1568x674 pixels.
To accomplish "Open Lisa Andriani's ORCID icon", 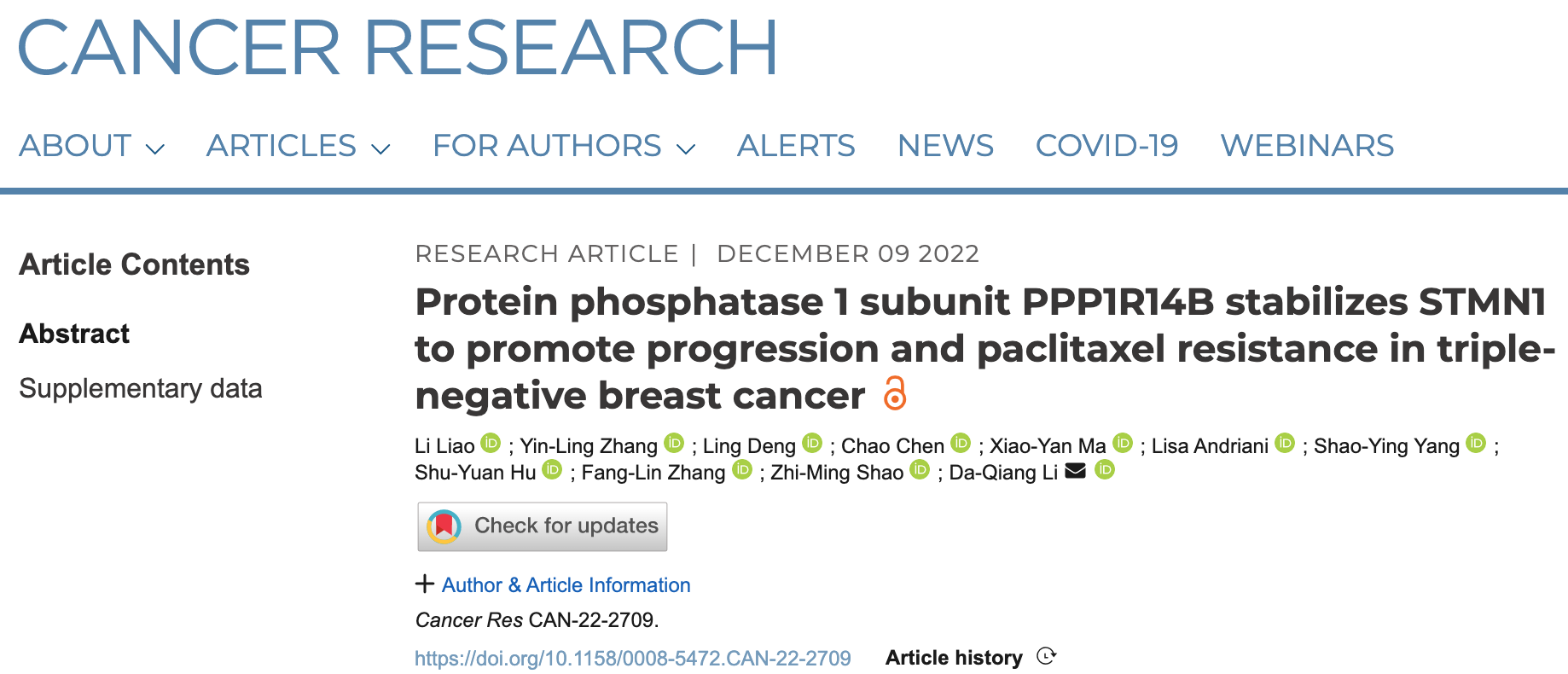I will (1285, 443).
